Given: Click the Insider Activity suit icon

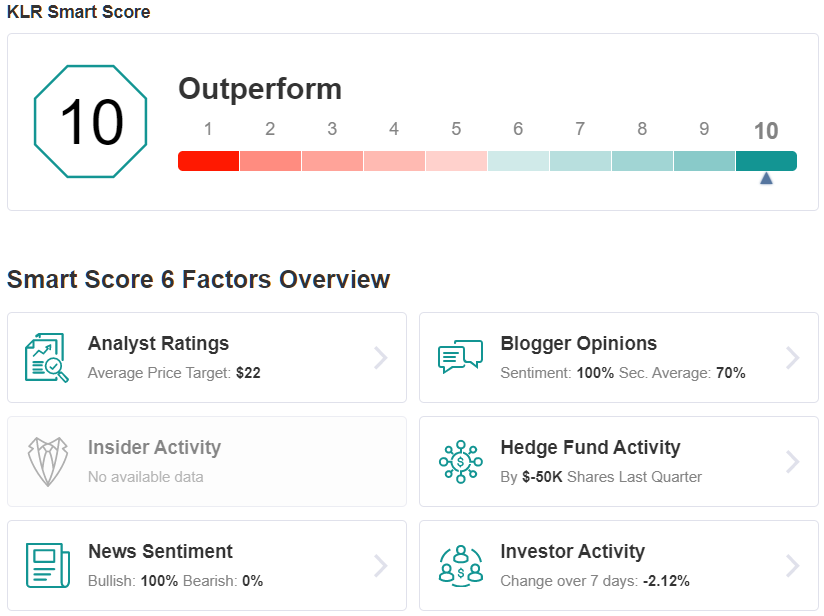Looking at the screenshot, I should [x=48, y=461].
